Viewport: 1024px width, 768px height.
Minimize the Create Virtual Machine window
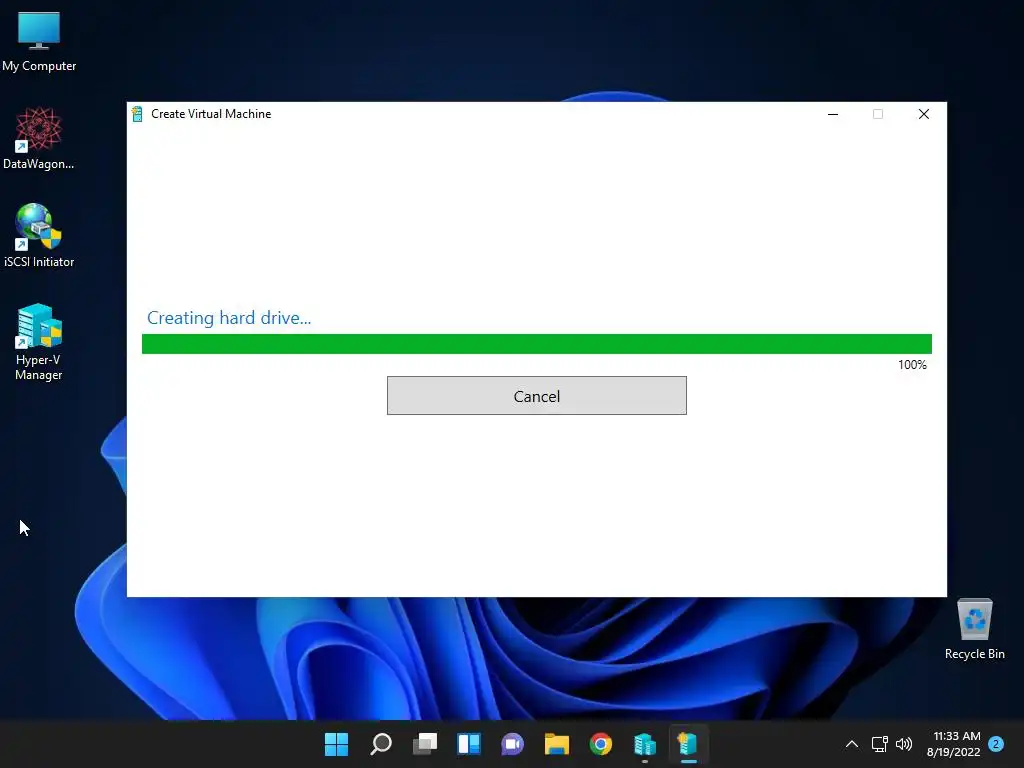click(x=833, y=114)
